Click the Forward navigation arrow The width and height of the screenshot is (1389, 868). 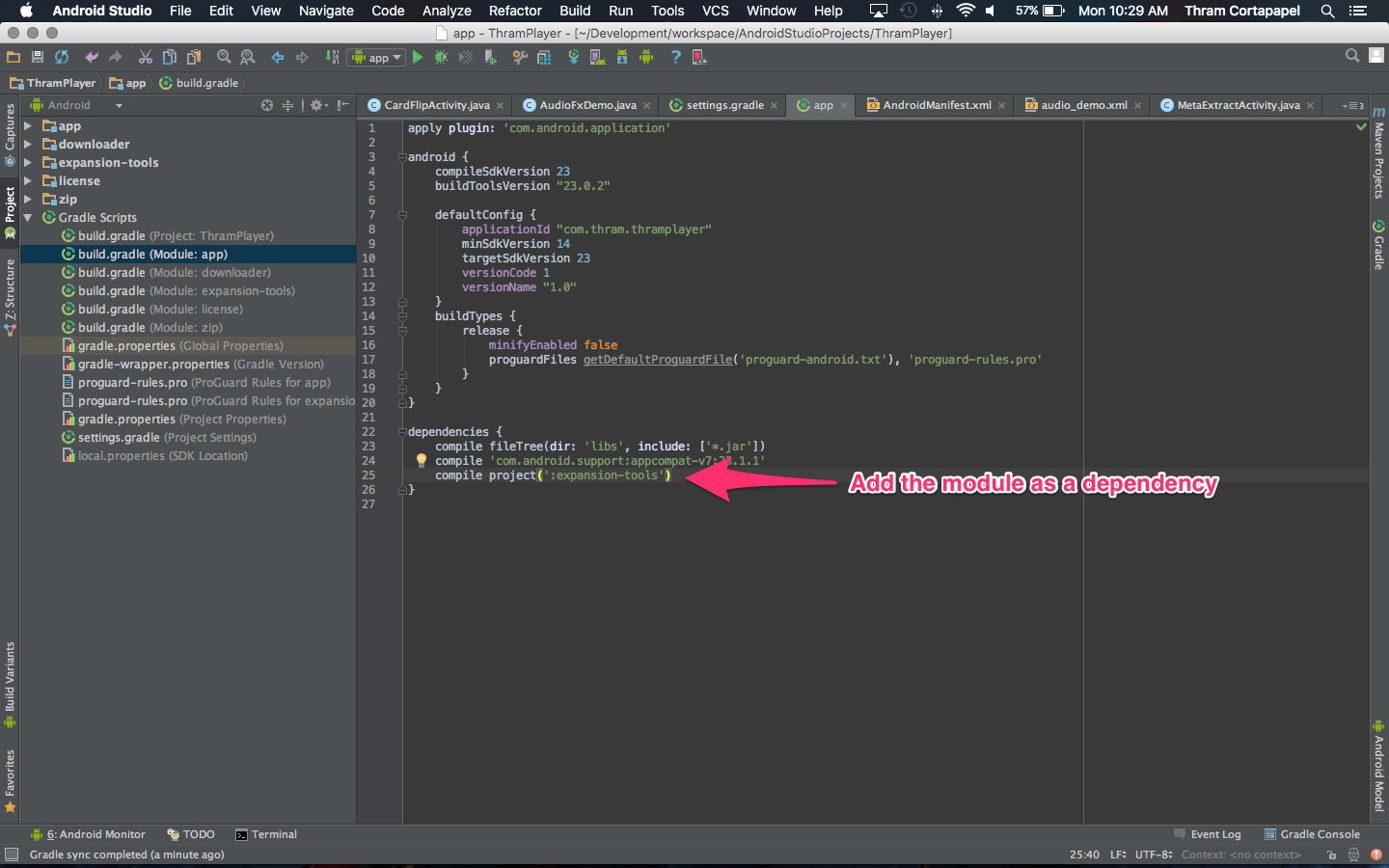(302, 57)
